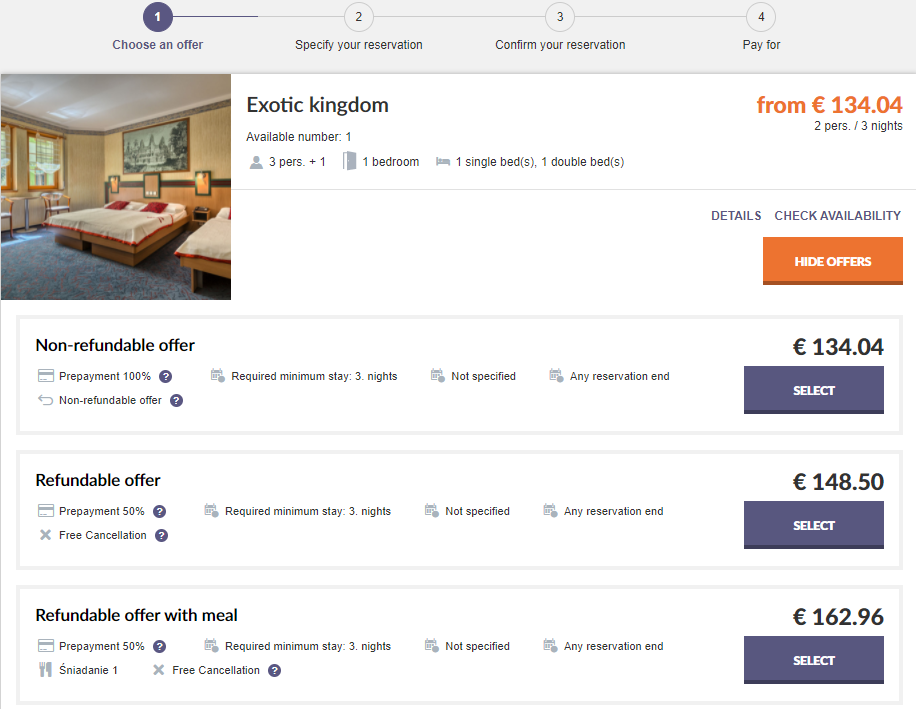The image size is (916, 709).
Task: Click calendar icon by Non-refundable minimum stay
Action: [218, 376]
